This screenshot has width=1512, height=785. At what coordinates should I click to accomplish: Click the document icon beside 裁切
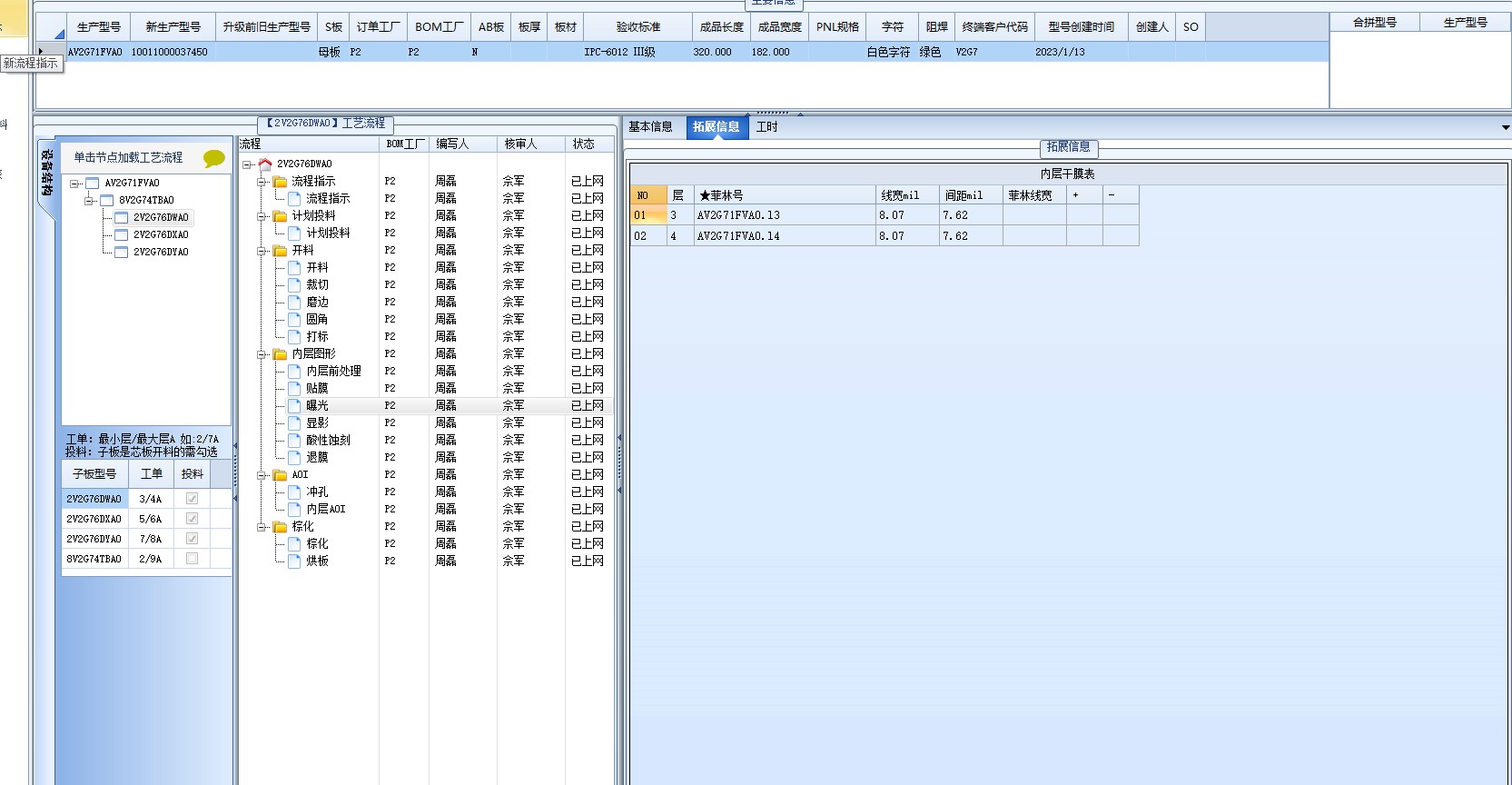(294, 285)
